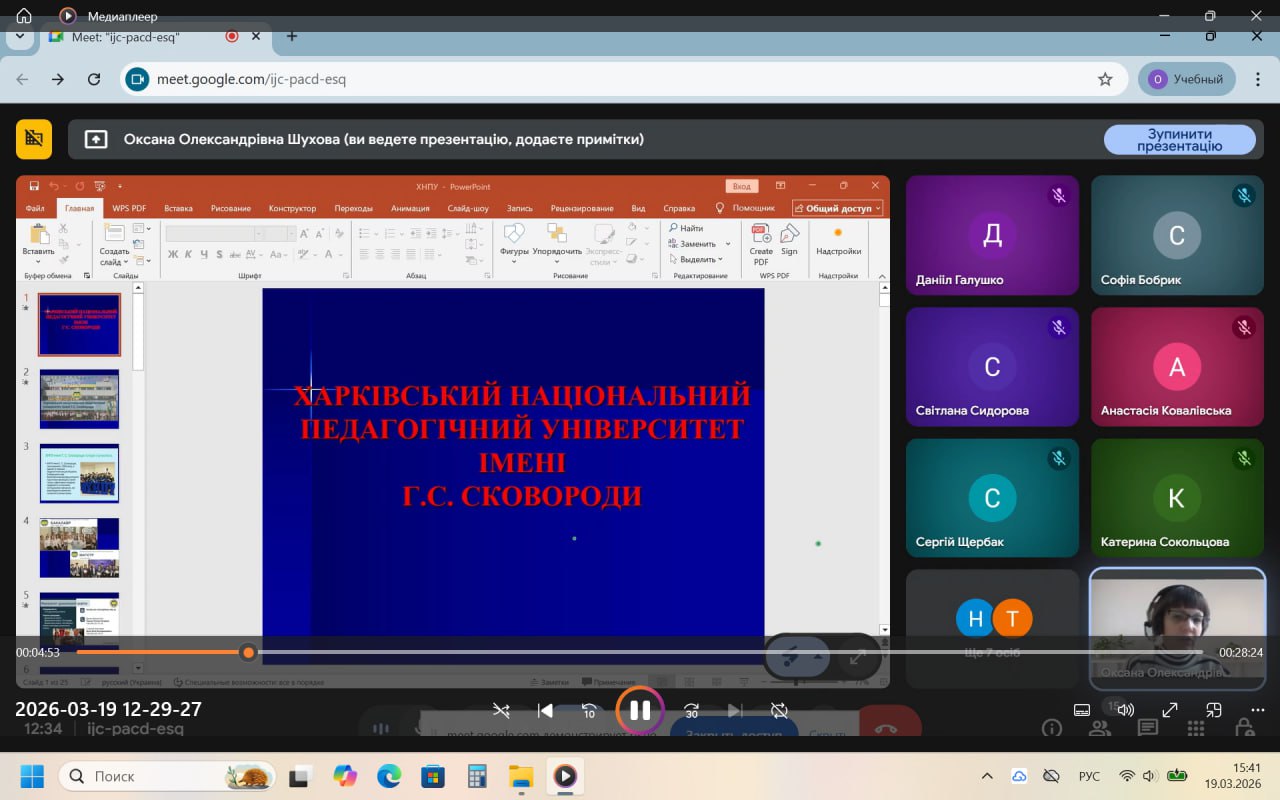Image resolution: width=1280 pixels, height=800 pixels.
Task: Skip forward 30 seconds
Action: 691,711
